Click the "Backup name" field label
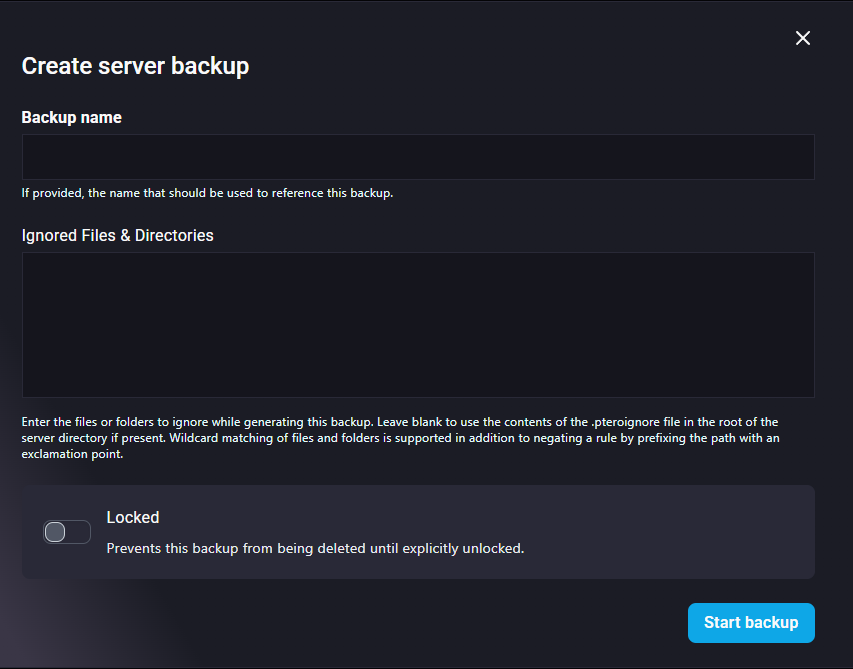Viewport: 853px width, 669px height. tap(72, 117)
